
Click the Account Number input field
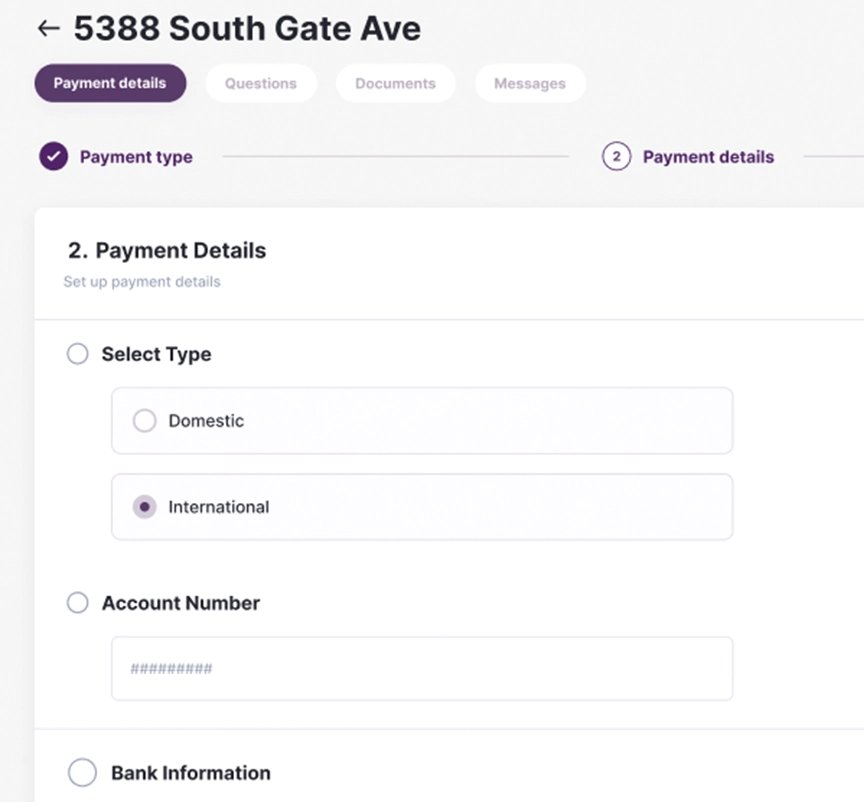[x=422, y=668]
